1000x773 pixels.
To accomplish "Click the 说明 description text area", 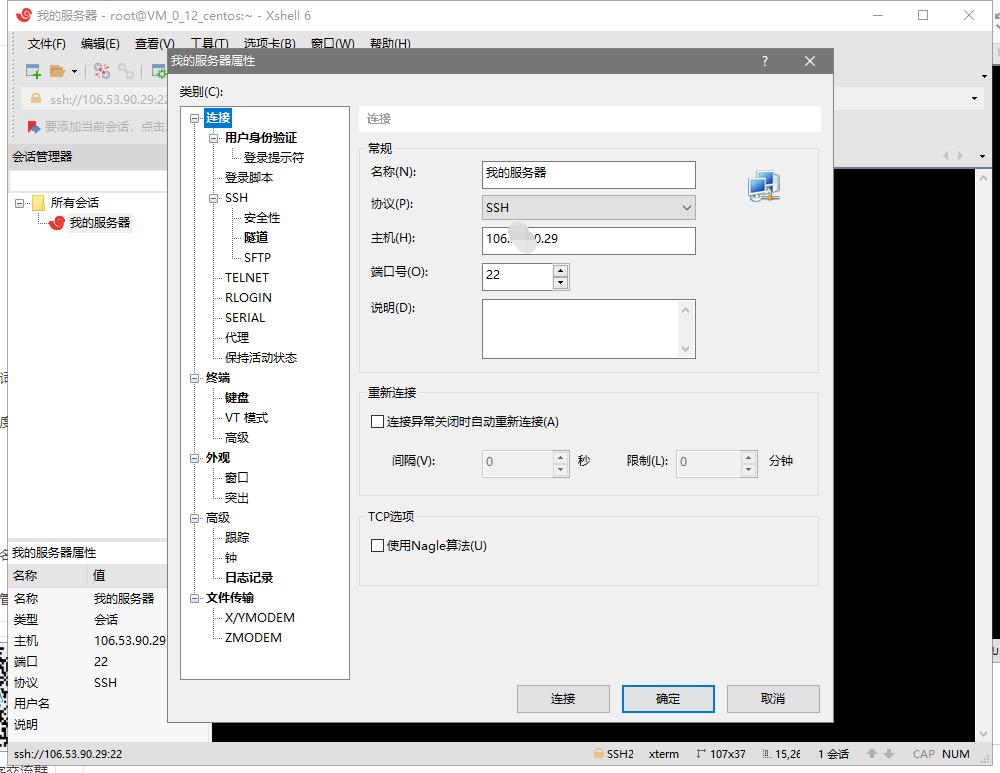I will click(x=588, y=329).
